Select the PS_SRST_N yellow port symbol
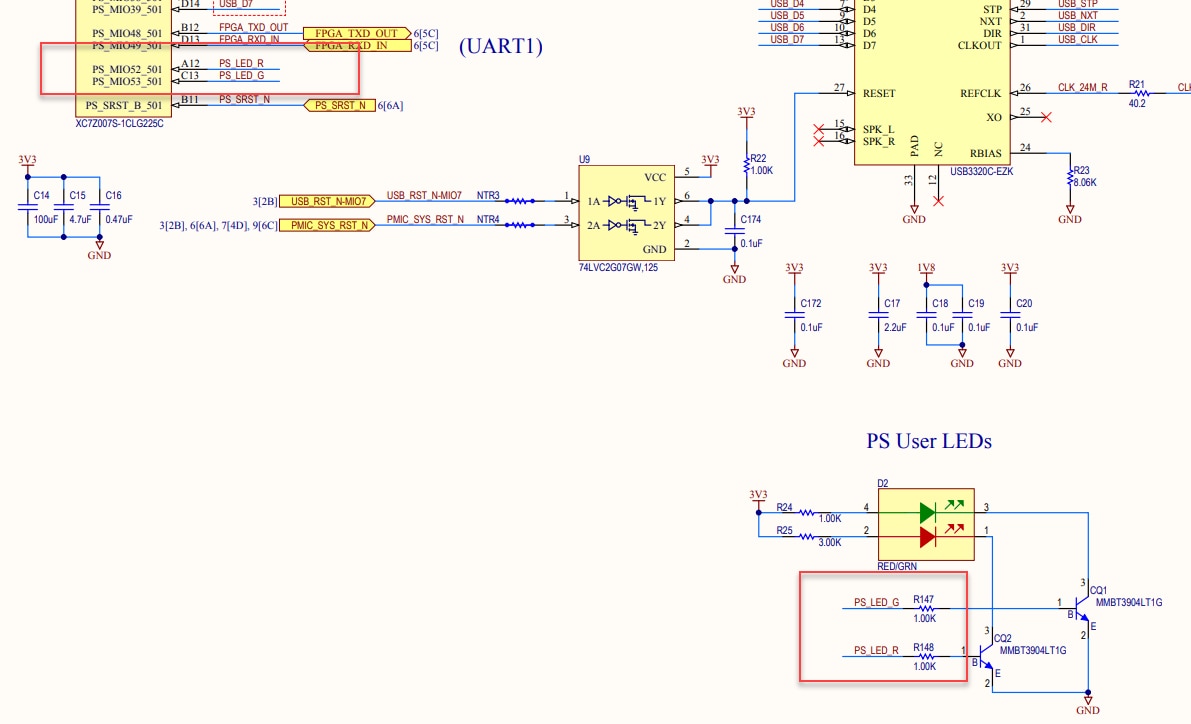The image size is (1191, 724). coord(340,106)
